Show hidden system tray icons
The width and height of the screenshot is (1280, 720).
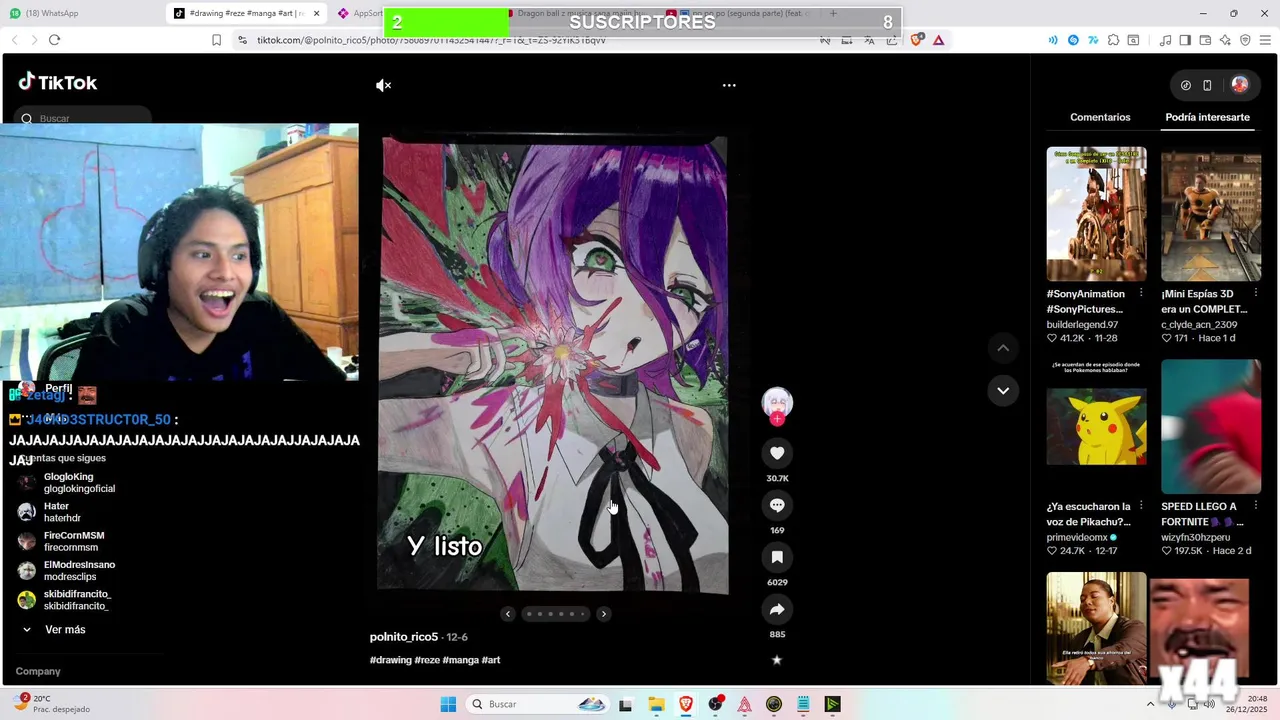point(1151,704)
